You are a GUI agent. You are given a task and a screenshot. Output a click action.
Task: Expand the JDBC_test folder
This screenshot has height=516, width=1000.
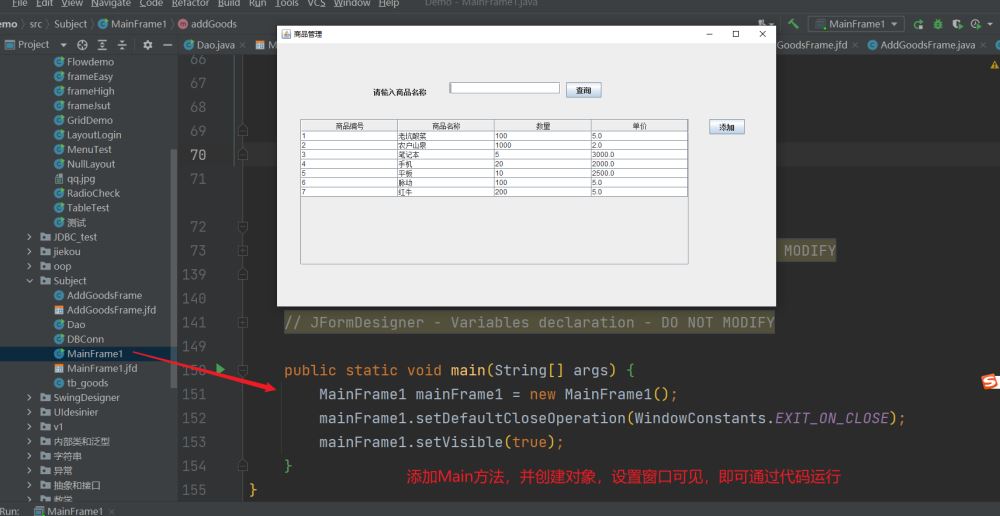[30, 237]
